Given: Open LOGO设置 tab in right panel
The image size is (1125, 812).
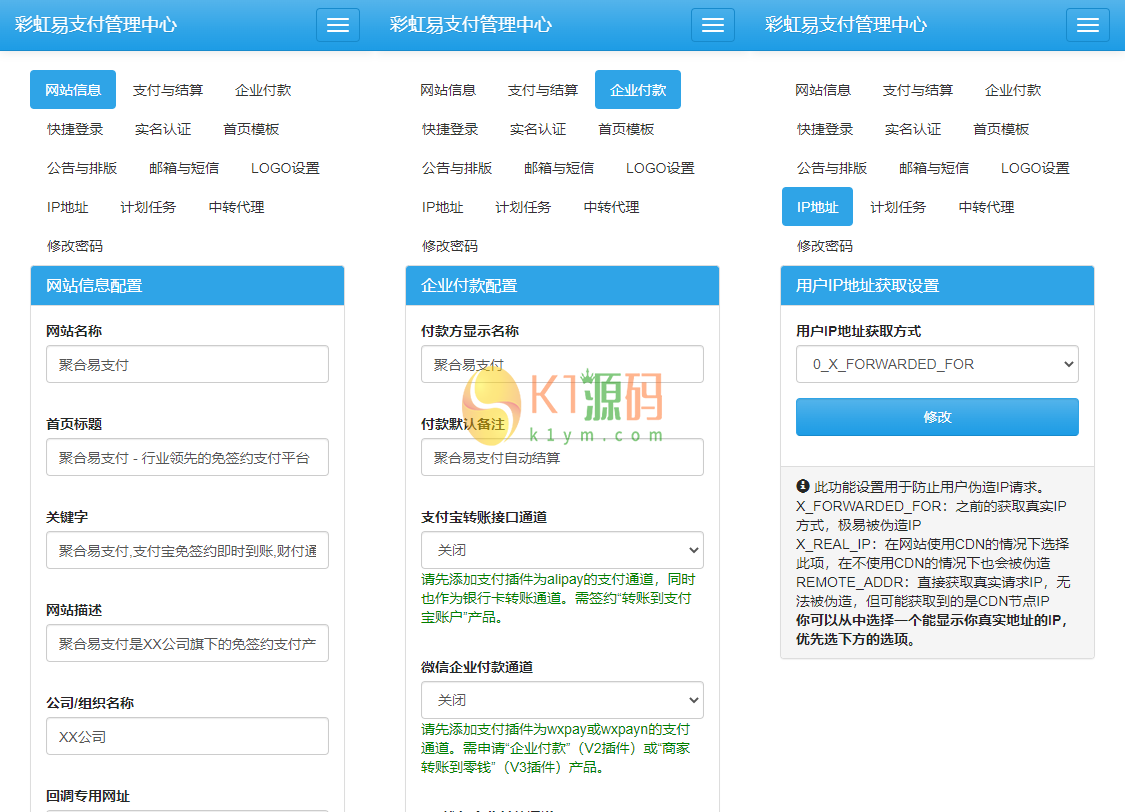Looking at the screenshot, I should 1035,168.
